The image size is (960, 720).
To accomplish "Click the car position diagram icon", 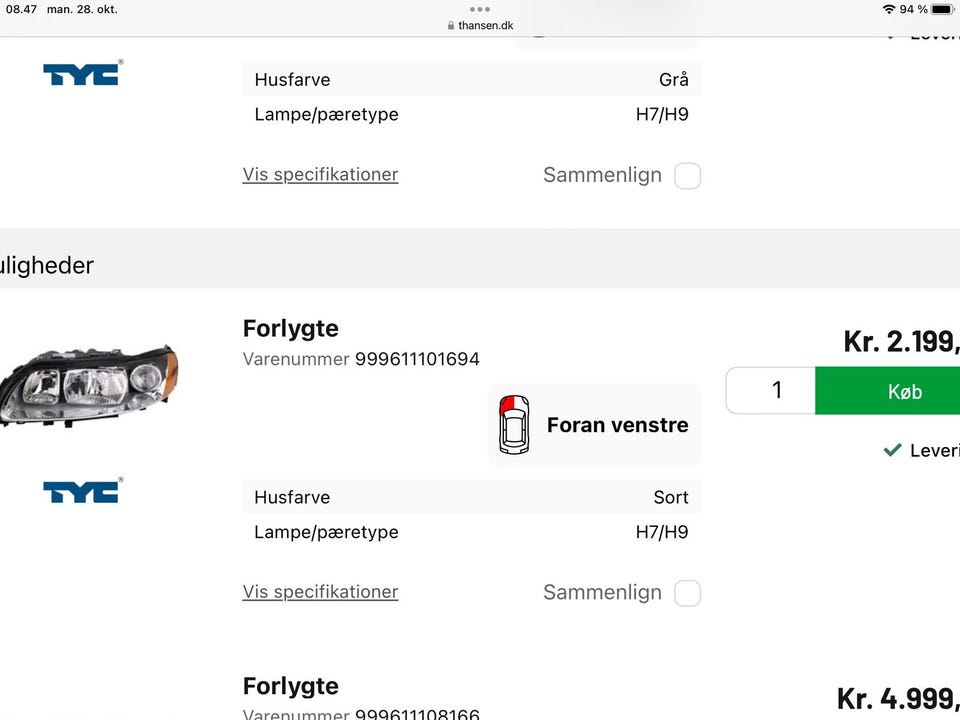I will (514, 425).
